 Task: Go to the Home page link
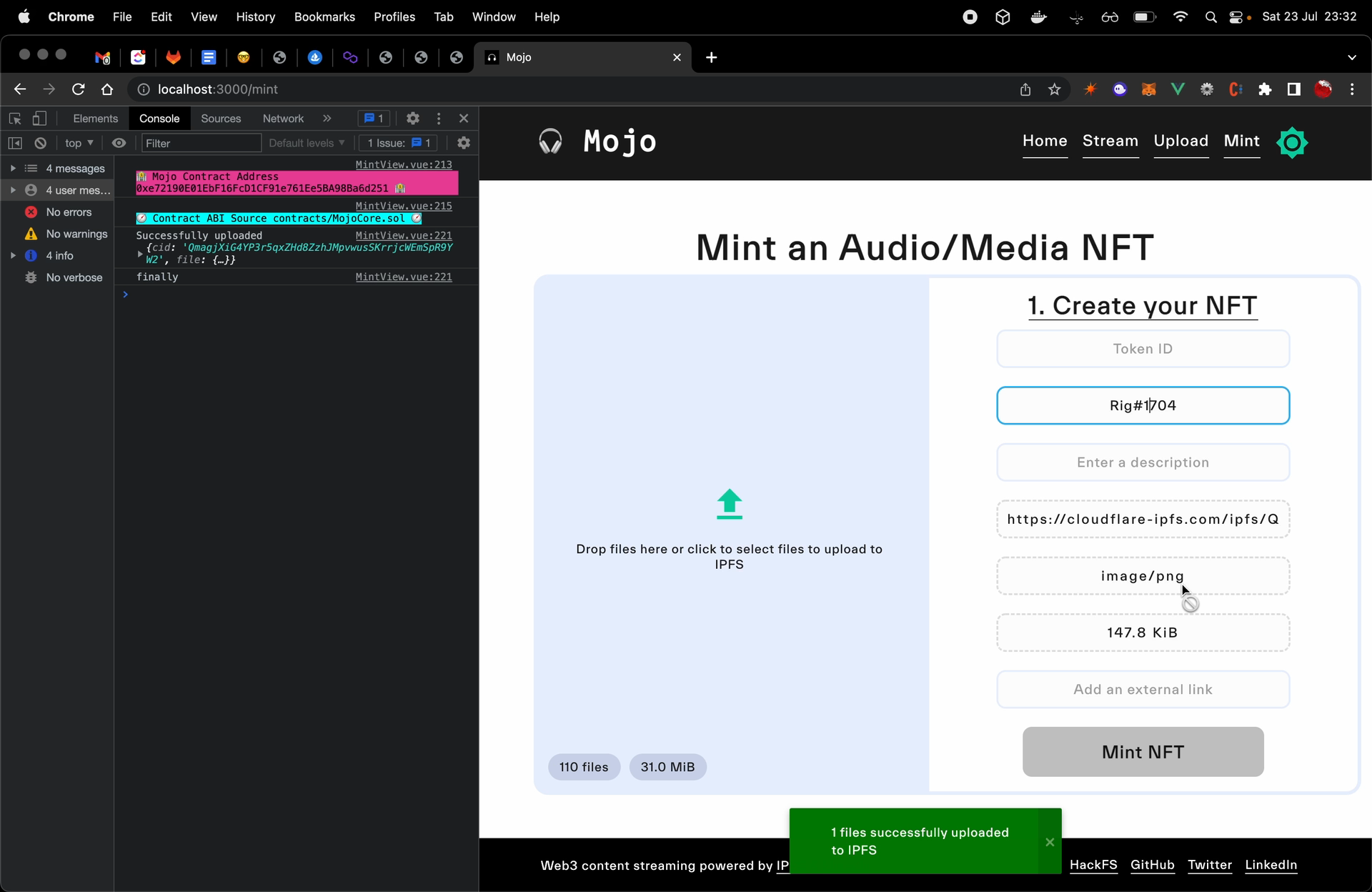click(x=1045, y=141)
